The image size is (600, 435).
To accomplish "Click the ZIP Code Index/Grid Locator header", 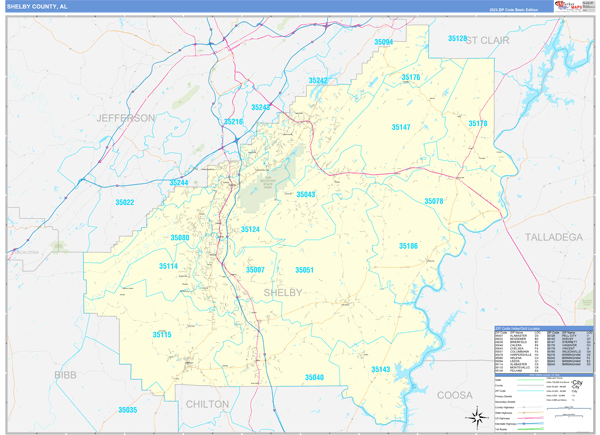I will [x=544, y=328].
